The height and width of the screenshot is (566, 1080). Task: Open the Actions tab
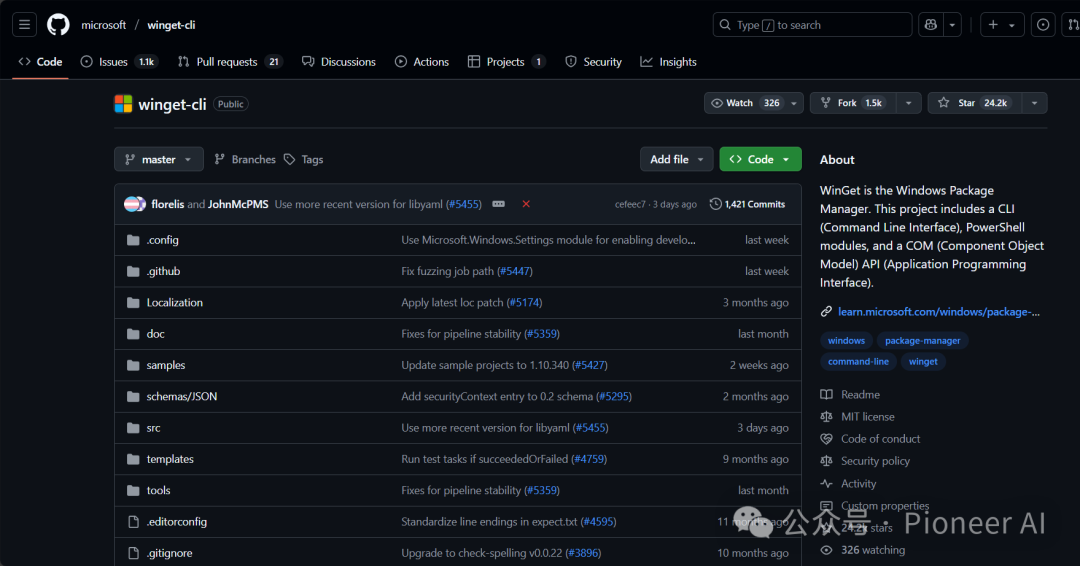tap(422, 62)
